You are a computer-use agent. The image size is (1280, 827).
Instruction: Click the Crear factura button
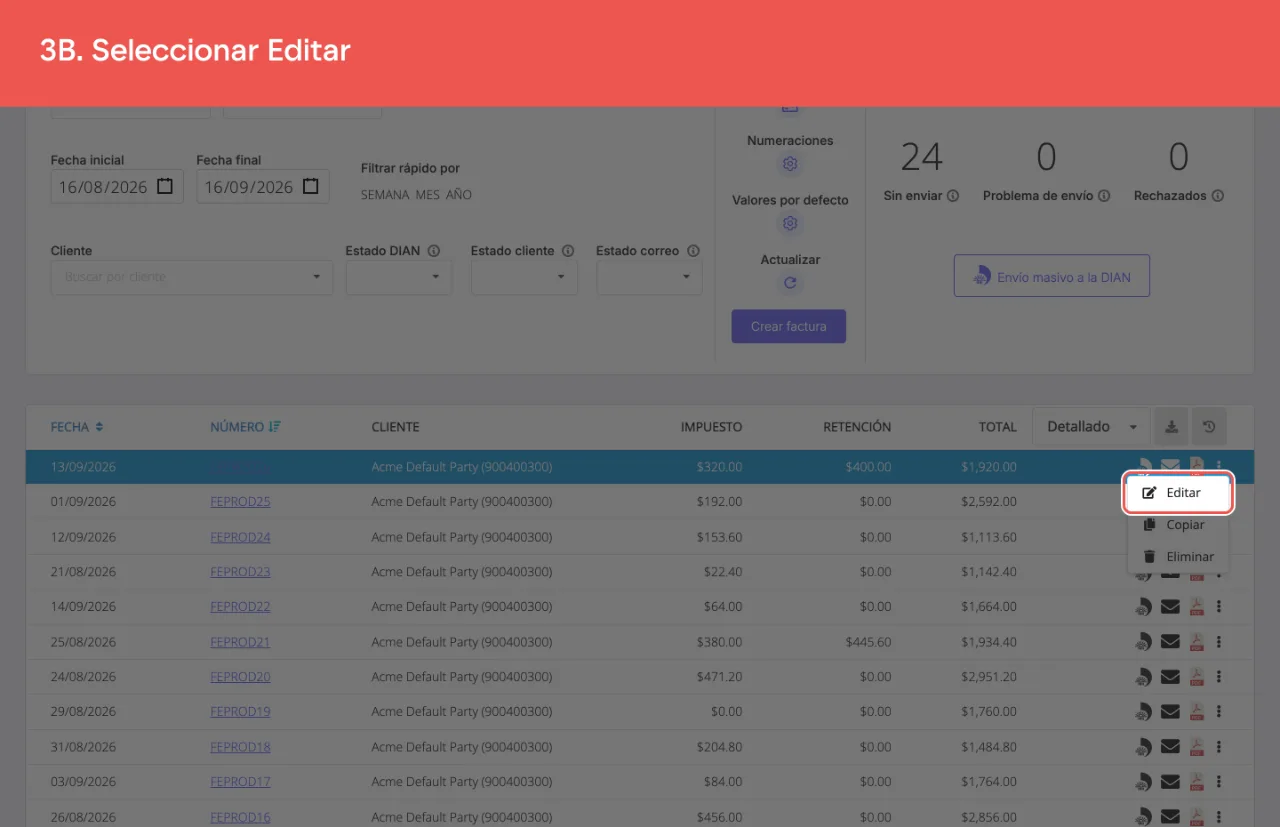click(789, 327)
